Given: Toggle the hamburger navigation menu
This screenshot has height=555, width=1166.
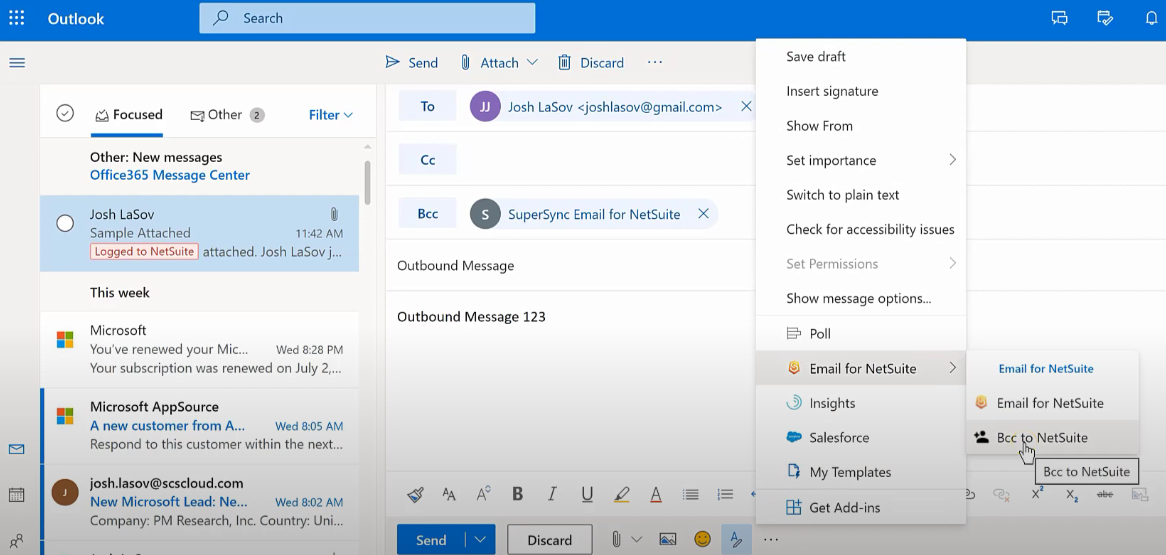Looking at the screenshot, I should (x=17, y=63).
